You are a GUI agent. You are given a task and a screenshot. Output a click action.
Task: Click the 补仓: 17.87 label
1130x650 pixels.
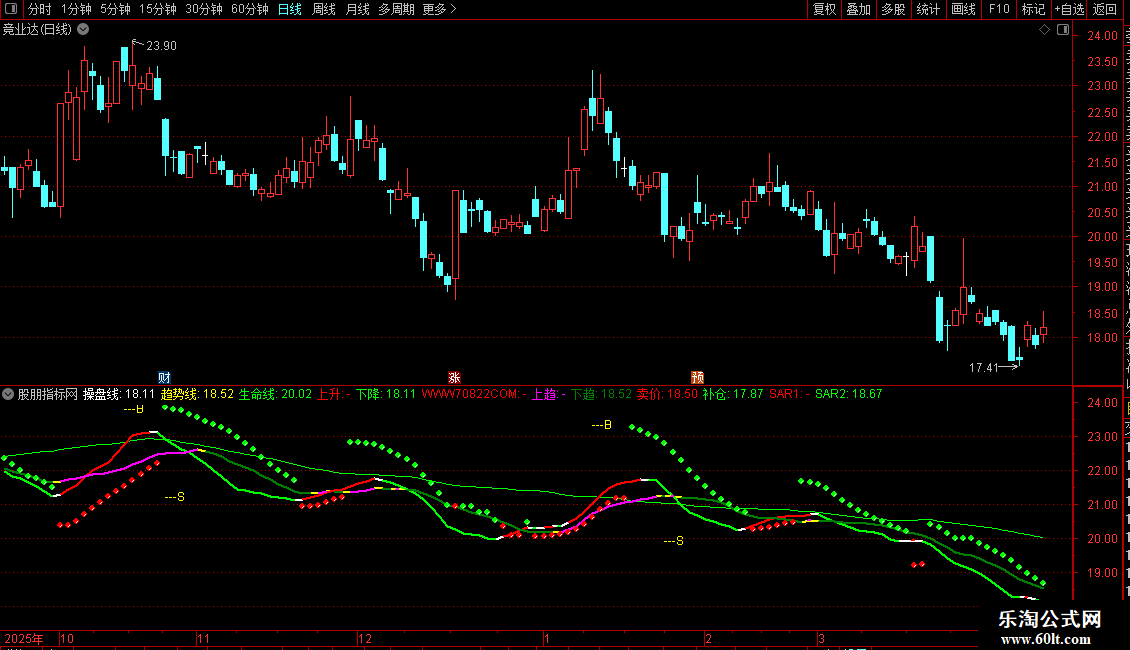pos(733,394)
